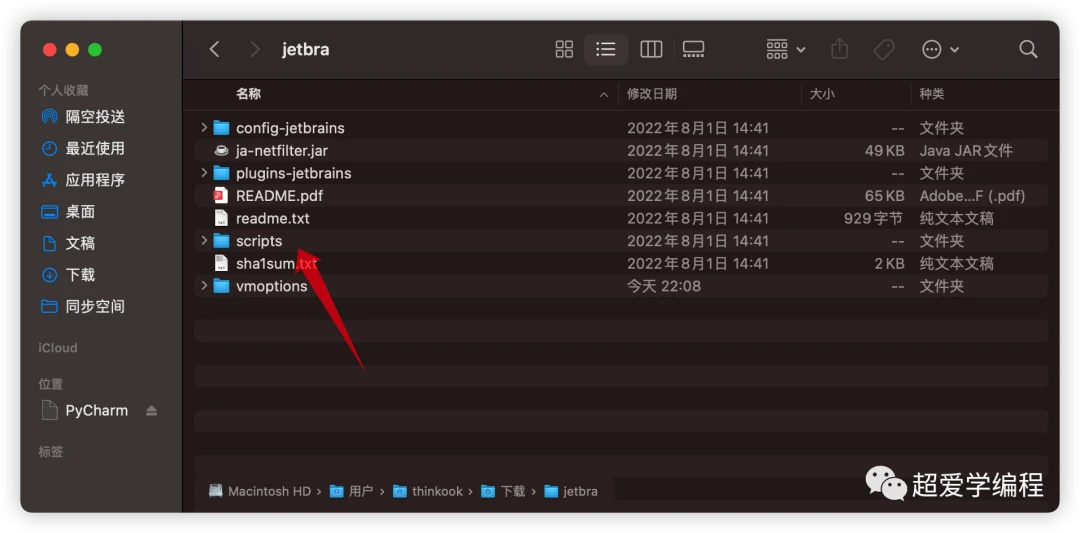Toggle sort order arrow in name column
Viewport: 1080px width, 533px height.
(x=604, y=94)
